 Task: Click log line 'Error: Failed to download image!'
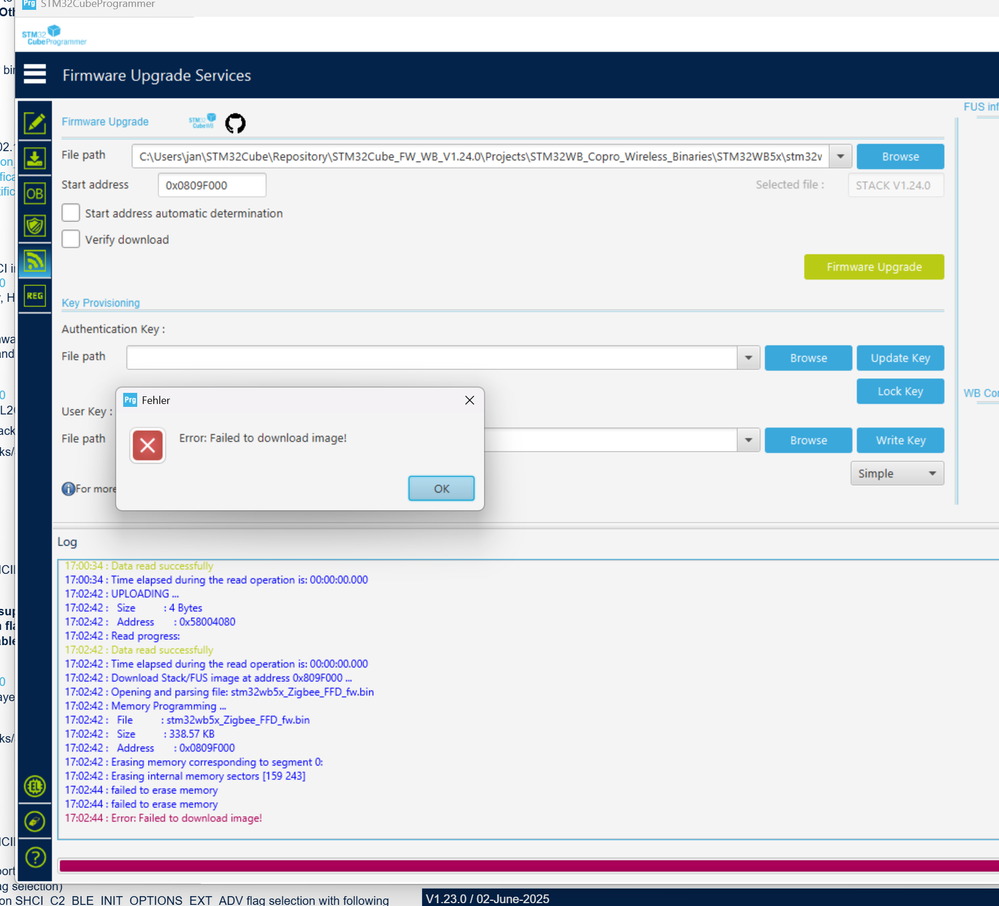163,818
